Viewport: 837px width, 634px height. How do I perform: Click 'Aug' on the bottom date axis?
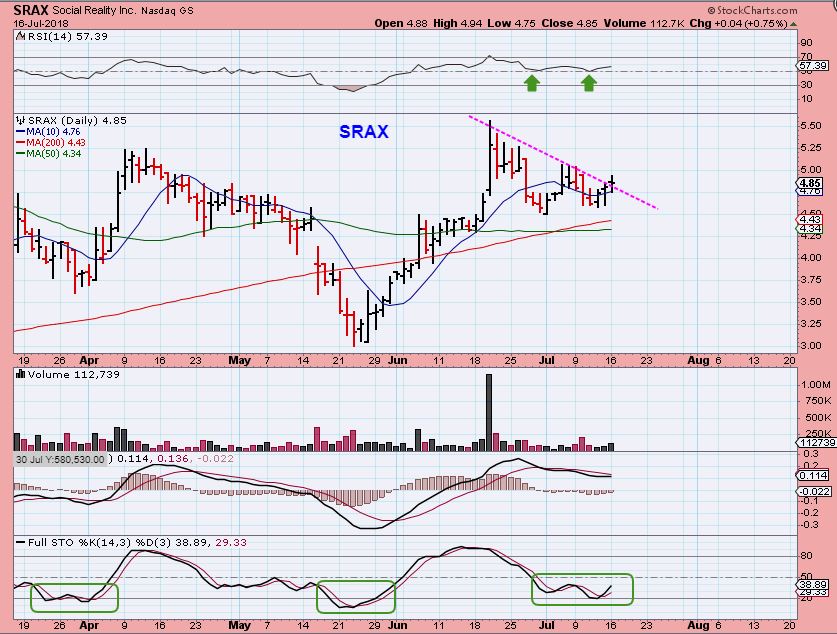pos(698,625)
